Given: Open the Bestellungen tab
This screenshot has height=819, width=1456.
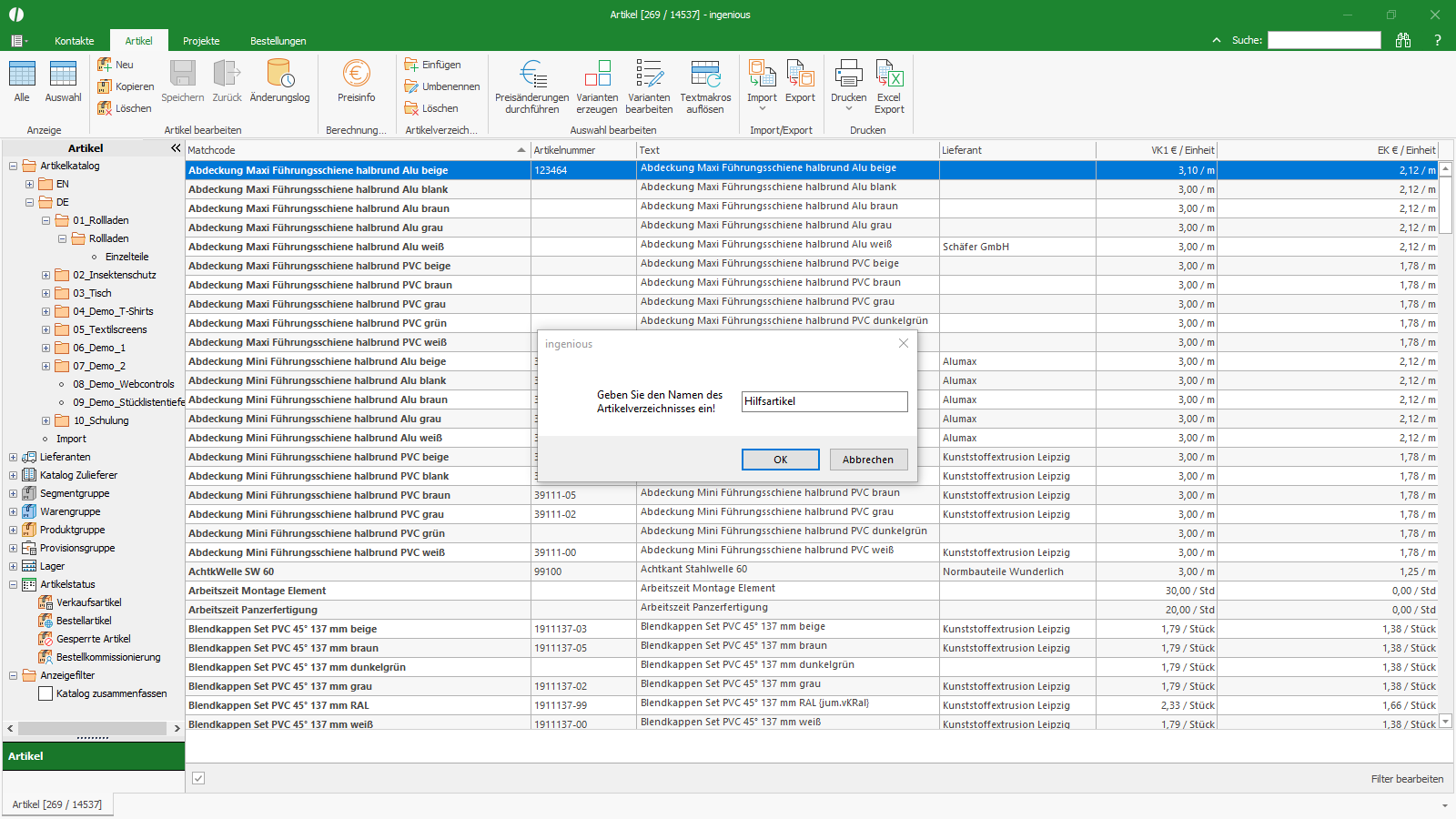Looking at the screenshot, I should 278,41.
